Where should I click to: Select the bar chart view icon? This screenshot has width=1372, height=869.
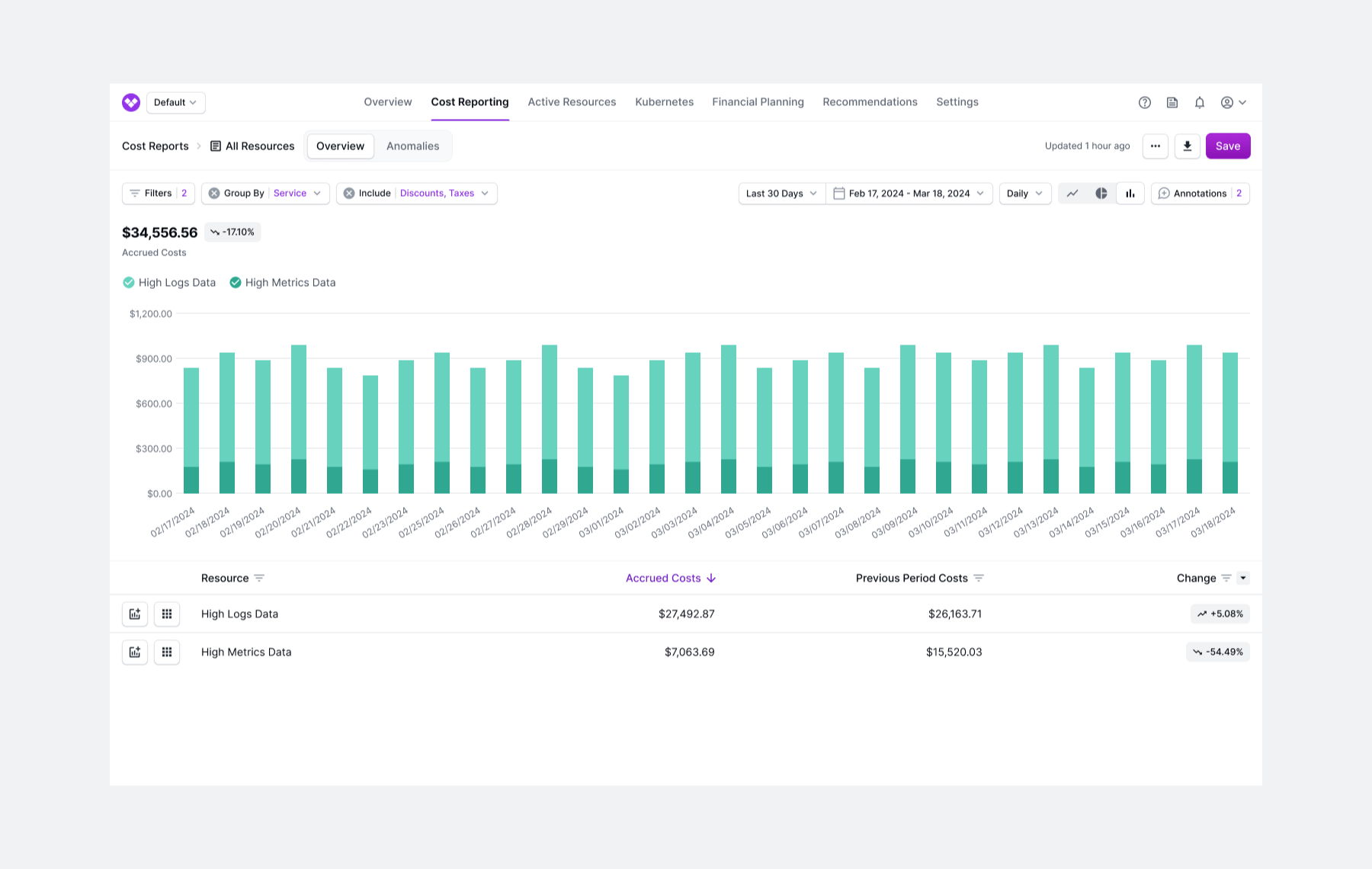coord(1130,194)
